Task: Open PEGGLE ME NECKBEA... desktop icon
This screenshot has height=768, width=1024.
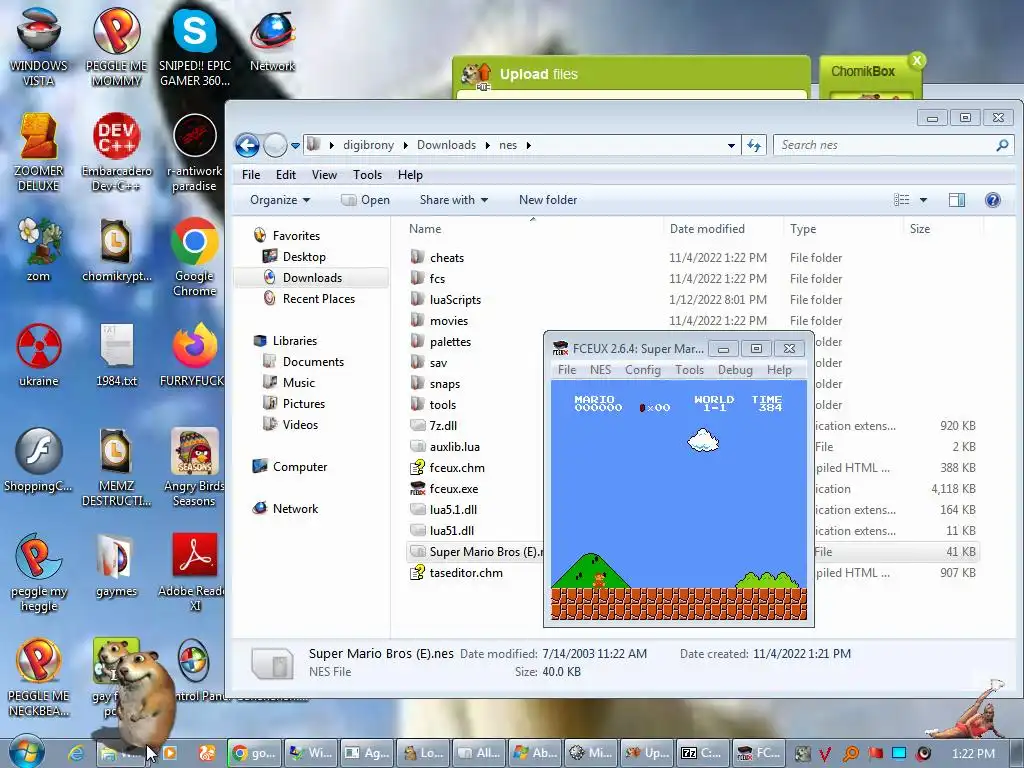Action: click(39, 677)
